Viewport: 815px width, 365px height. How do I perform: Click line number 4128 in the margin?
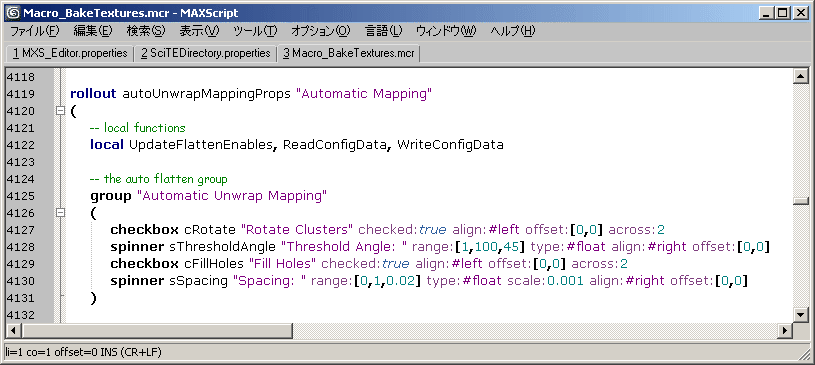click(x=21, y=246)
